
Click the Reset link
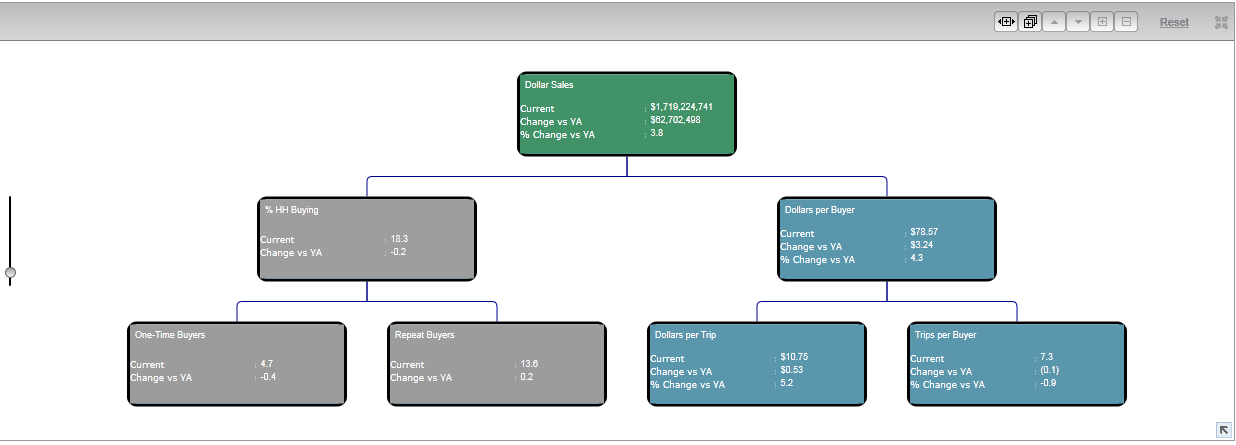tap(1174, 22)
